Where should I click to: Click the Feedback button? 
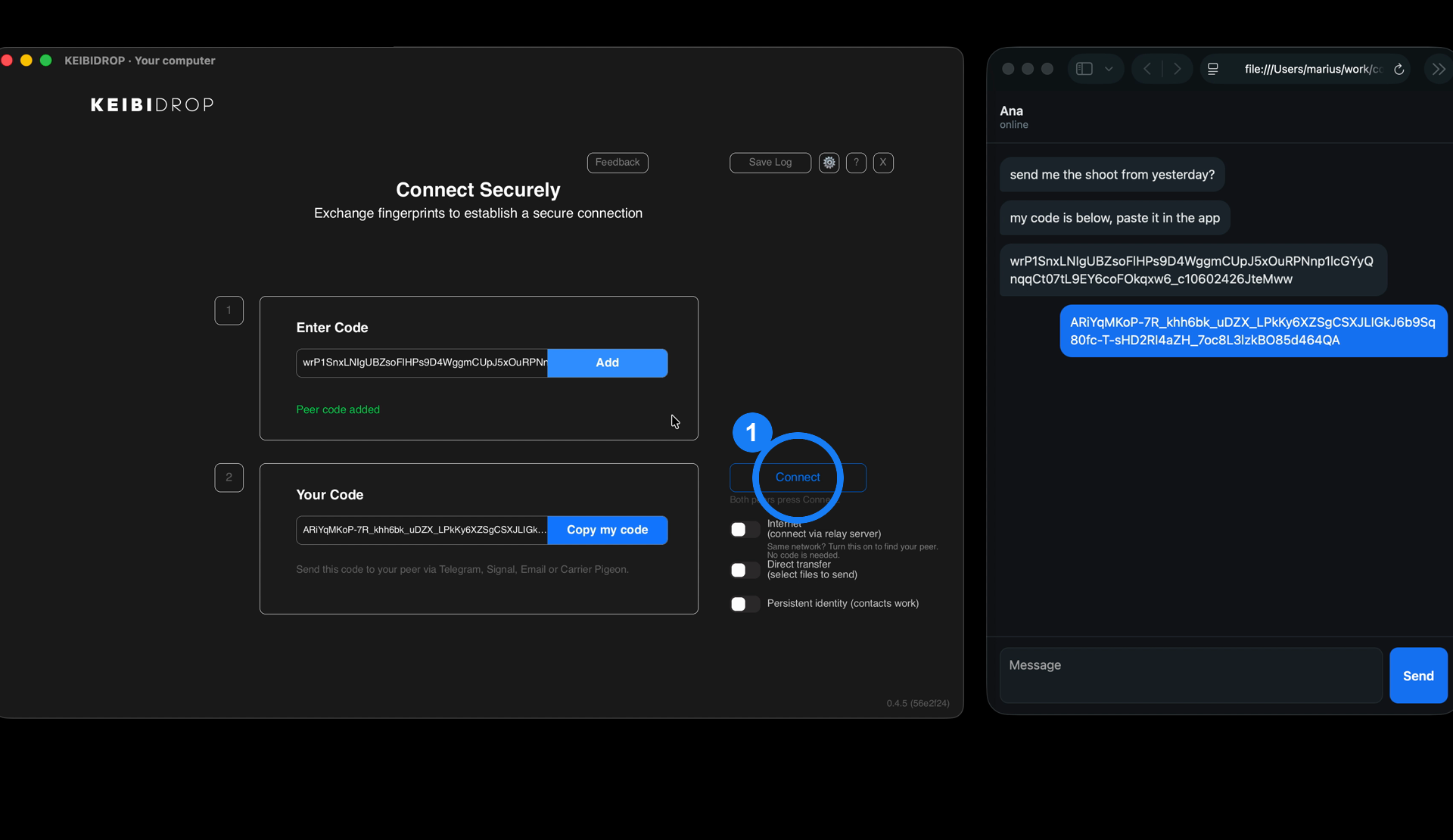(x=618, y=163)
